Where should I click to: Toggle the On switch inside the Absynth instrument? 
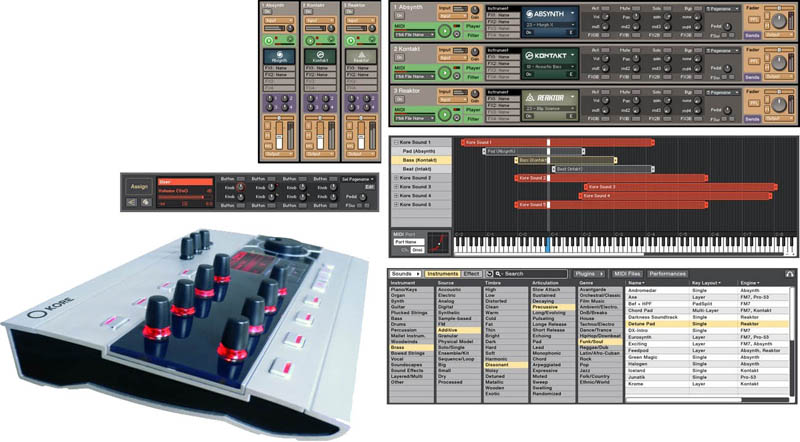(529, 33)
